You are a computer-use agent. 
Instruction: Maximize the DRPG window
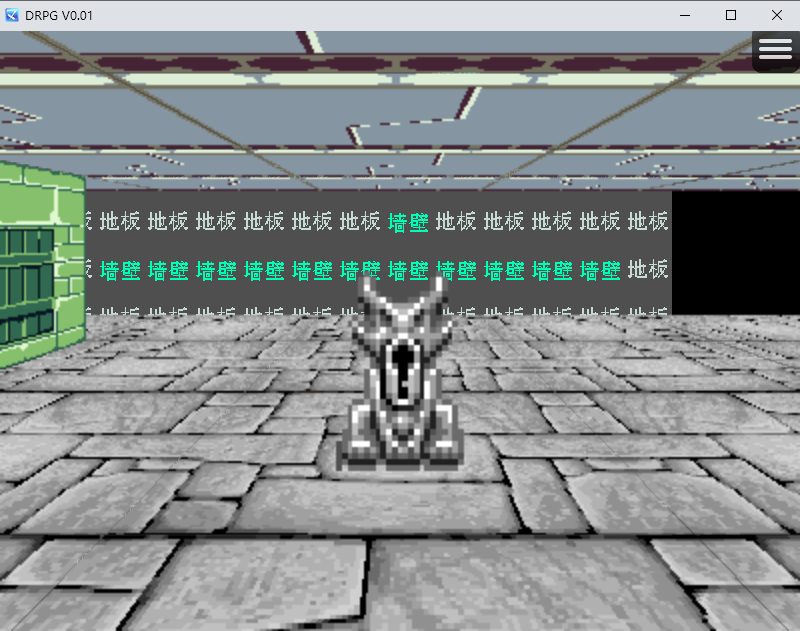[x=731, y=15]
